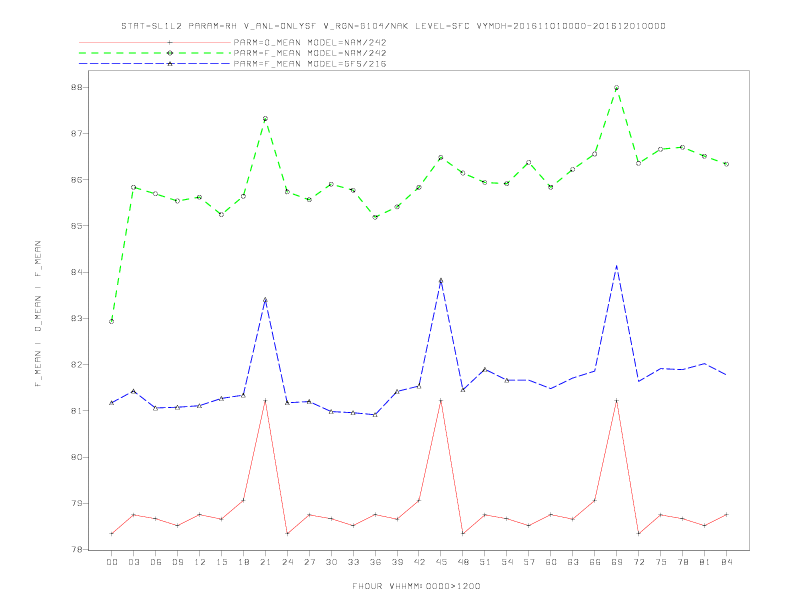Click x-axis tick label 54
This screenshot has height=612, width=792.
click(x=507, y=562)
